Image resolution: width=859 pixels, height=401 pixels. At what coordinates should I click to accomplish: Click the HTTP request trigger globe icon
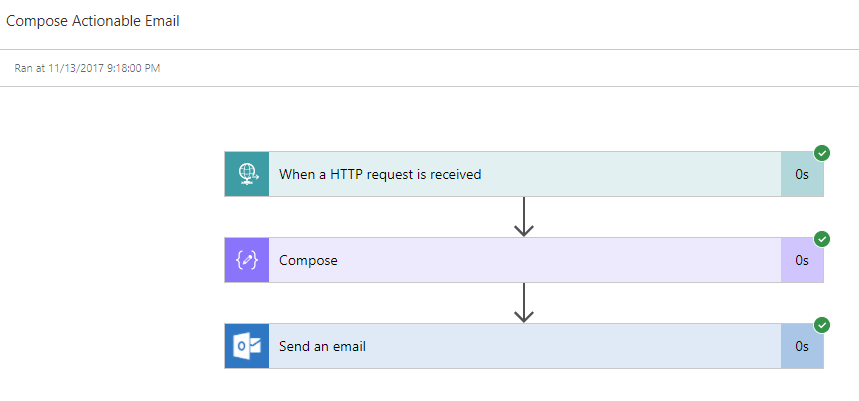(x=247, y=174)
